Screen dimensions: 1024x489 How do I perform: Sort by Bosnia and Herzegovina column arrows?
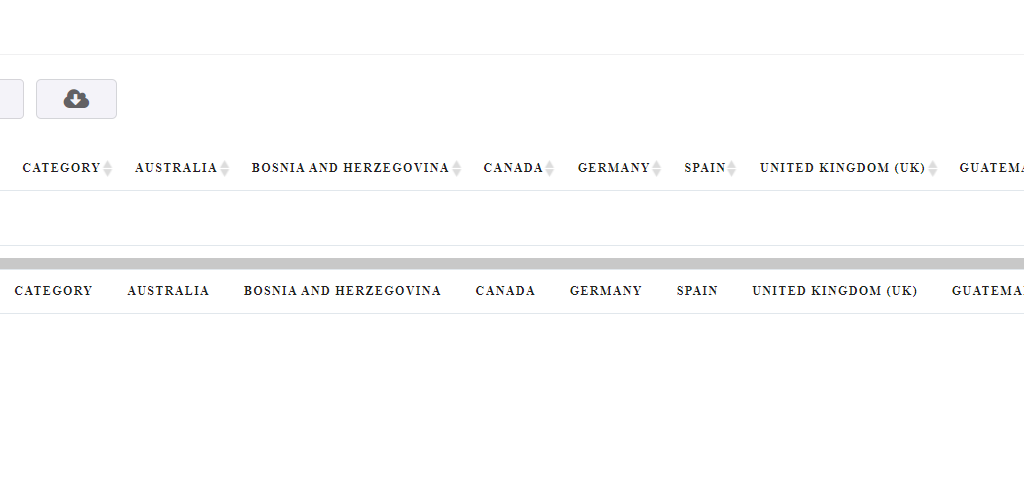(456, 168)
